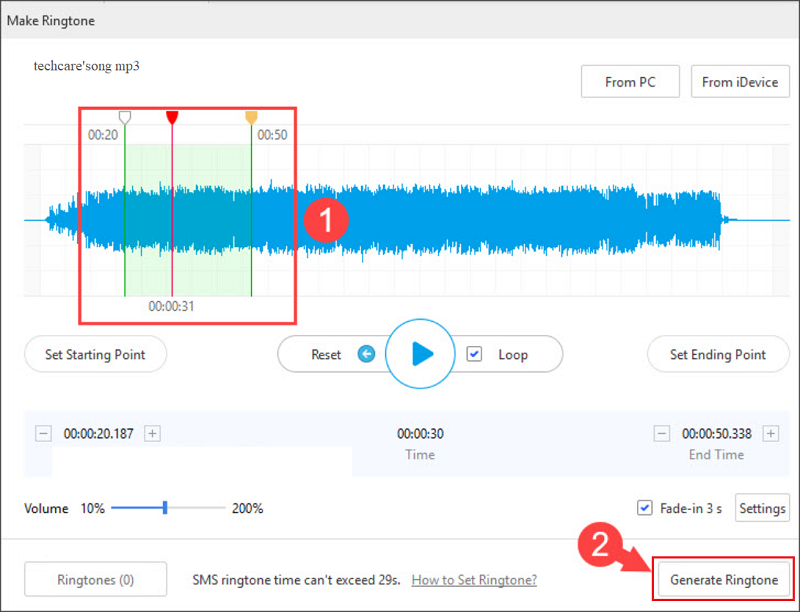Screen dimensions: 800x612
Task: Decrease start time with minus button
Action: [43, 434]
